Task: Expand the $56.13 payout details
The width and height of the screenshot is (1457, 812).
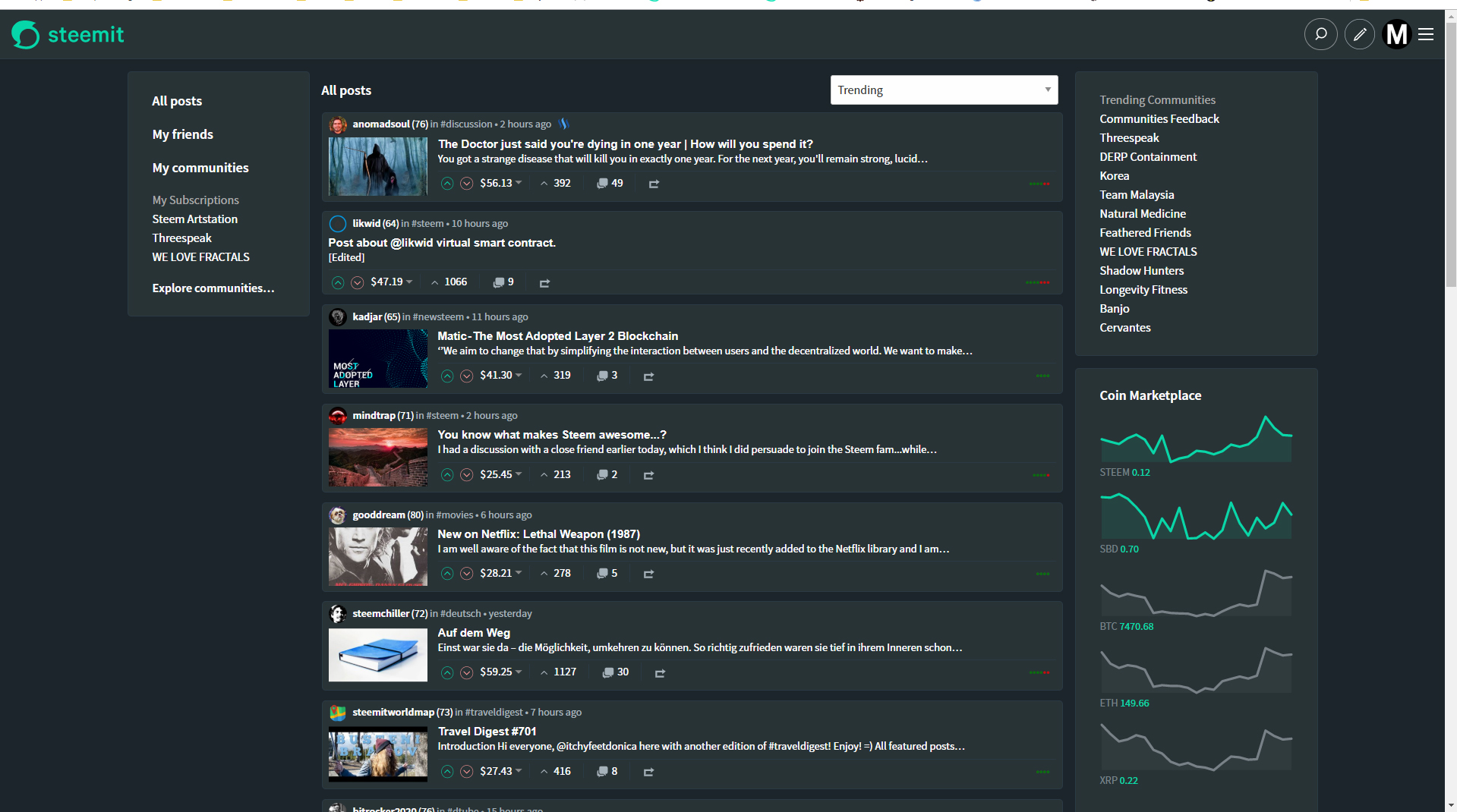Action: pyautogui.click(x=501, y=183)
